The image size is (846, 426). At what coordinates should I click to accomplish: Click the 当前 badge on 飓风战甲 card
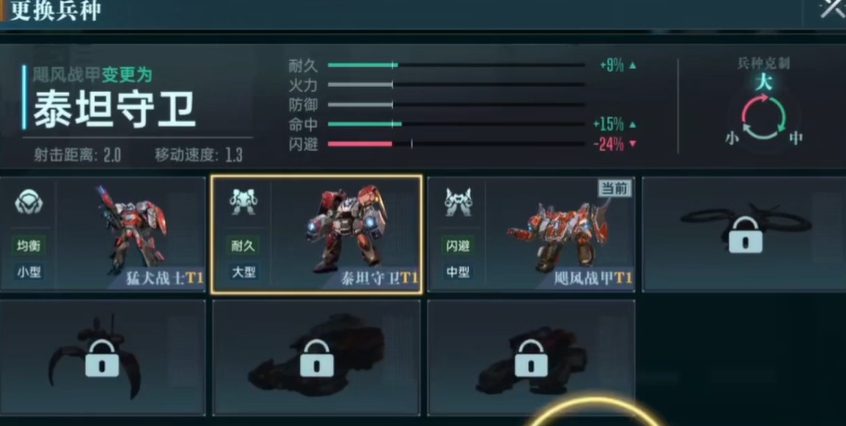click(x=615, y=188)
